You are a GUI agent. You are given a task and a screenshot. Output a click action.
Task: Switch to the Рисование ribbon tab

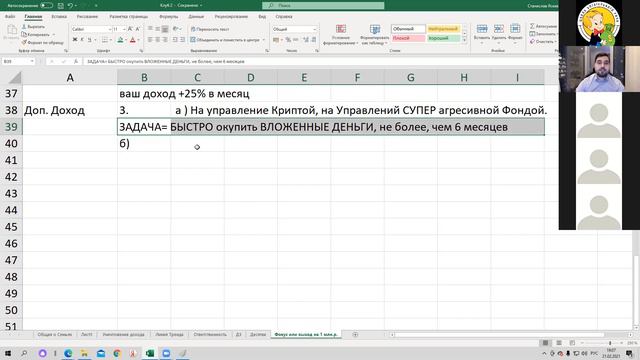[x=87, y=17]
